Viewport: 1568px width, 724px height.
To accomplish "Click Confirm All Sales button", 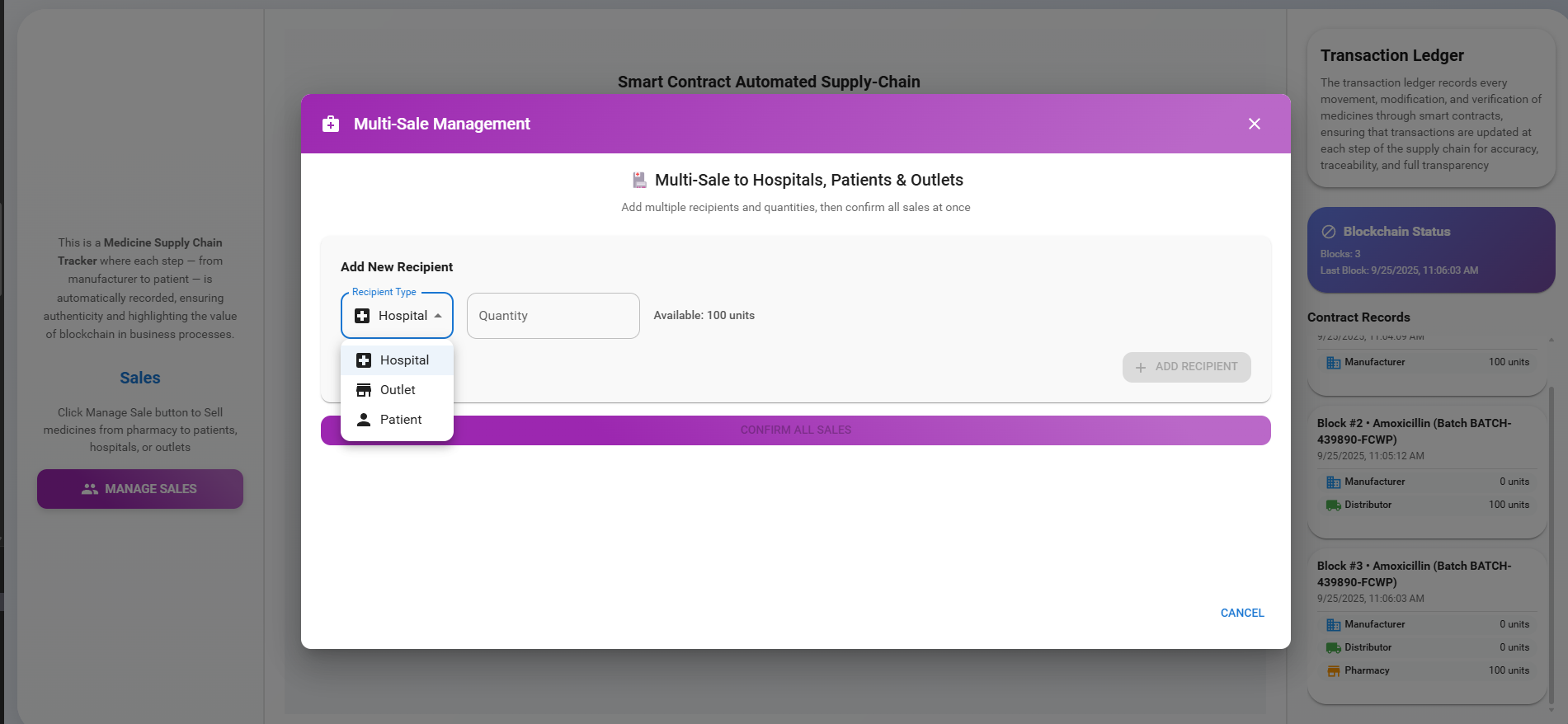I will [x=795, y=430].
